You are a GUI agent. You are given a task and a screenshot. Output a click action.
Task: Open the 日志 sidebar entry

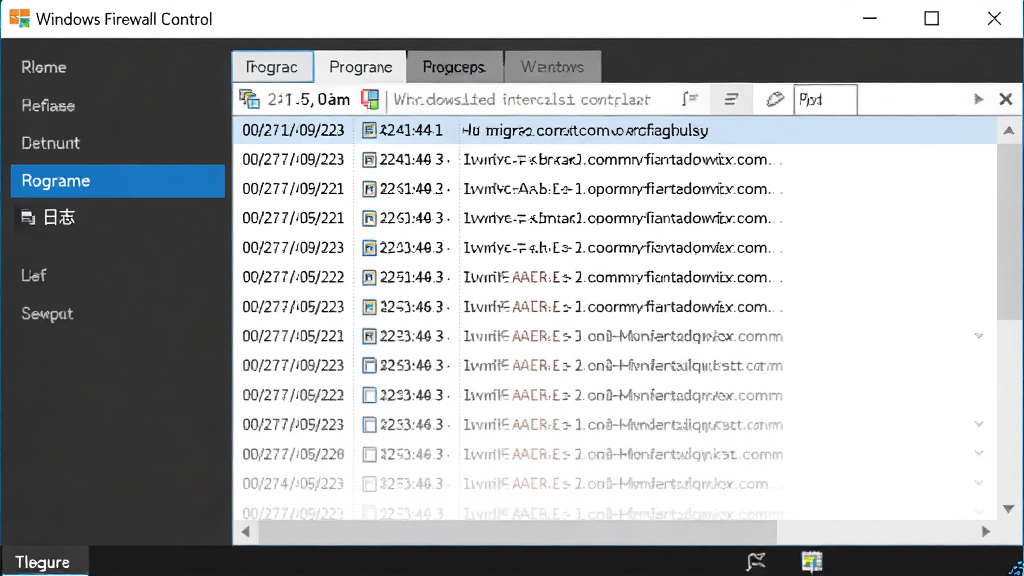pos(59,217)
